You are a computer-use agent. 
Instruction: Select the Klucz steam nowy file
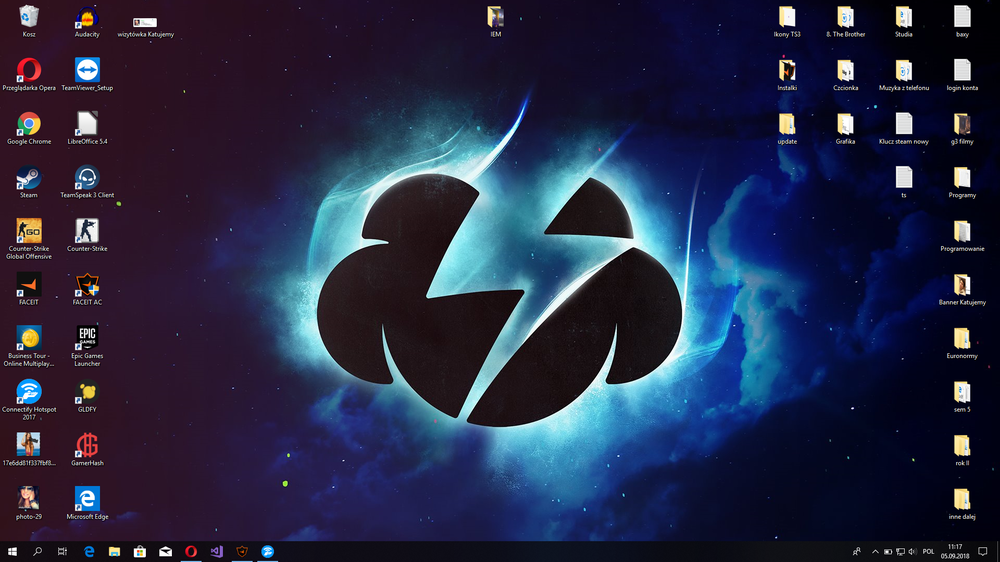904,128
